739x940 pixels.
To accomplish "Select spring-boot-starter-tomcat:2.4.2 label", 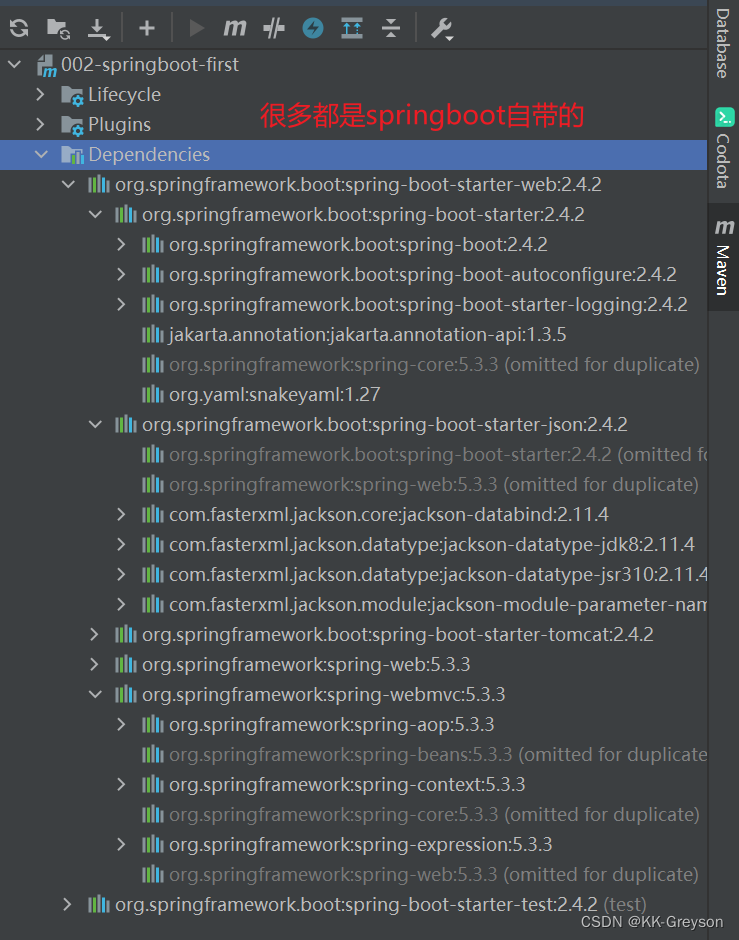I will (x=397, y=634).
